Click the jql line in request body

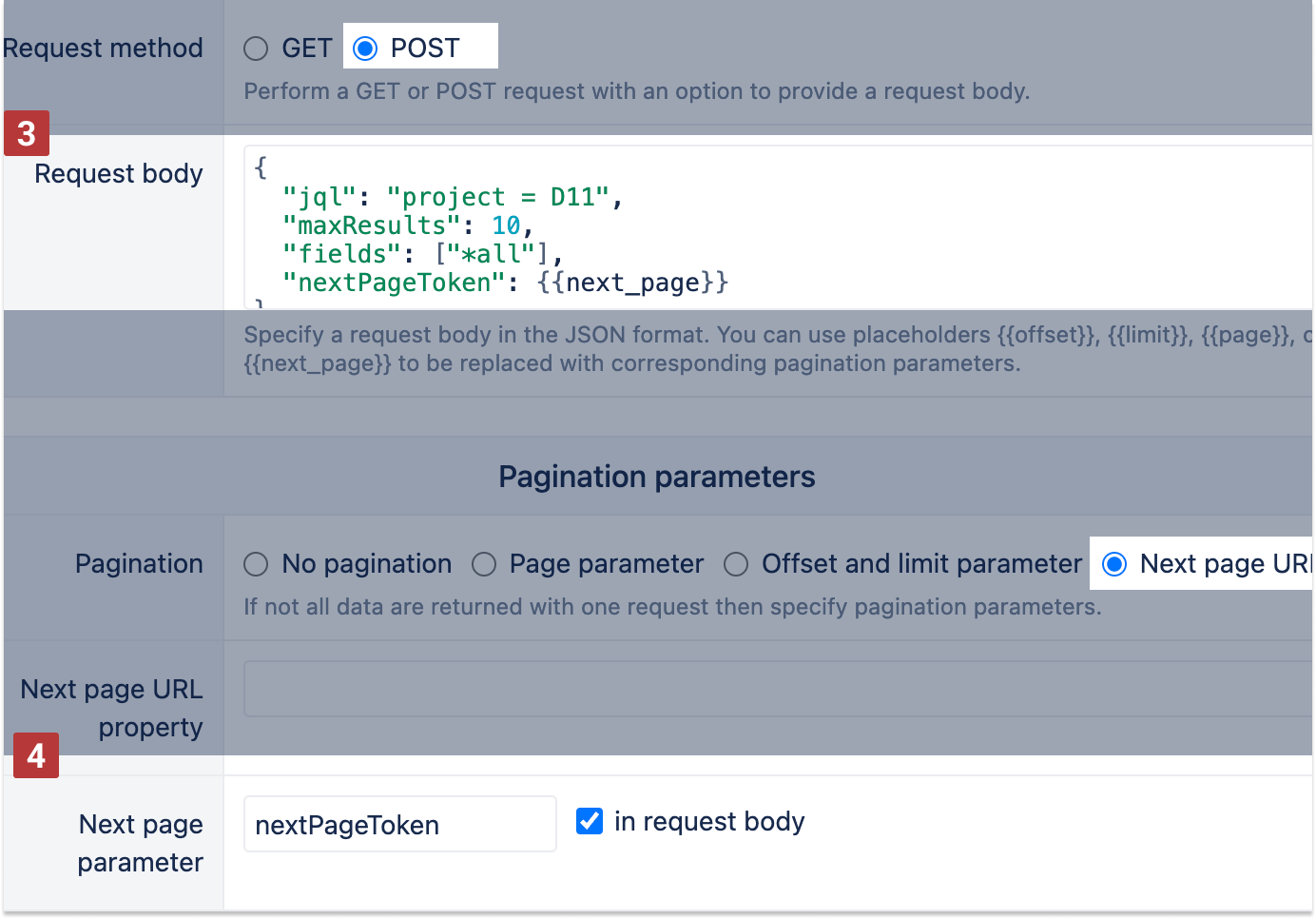pyautogui.click(x=452, y=197)
